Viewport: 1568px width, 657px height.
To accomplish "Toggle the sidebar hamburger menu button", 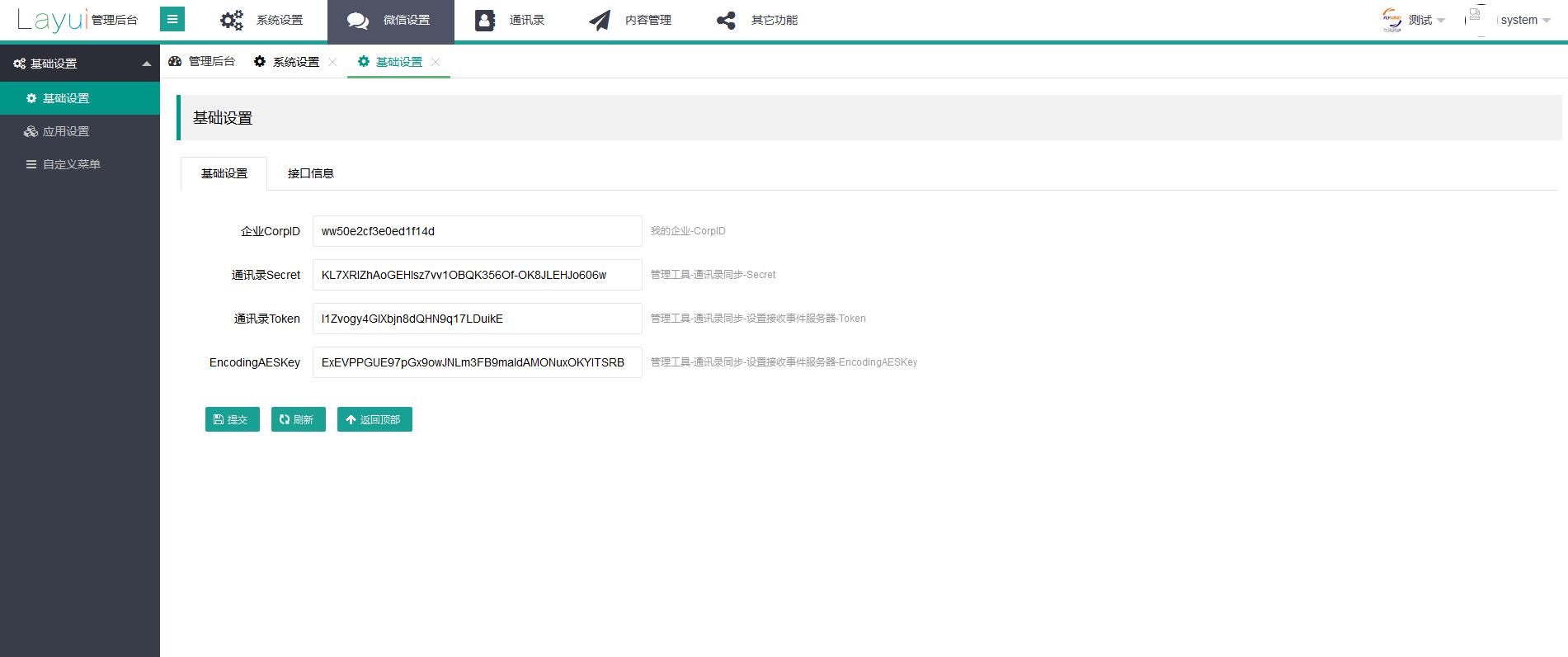I will (172, 19).
